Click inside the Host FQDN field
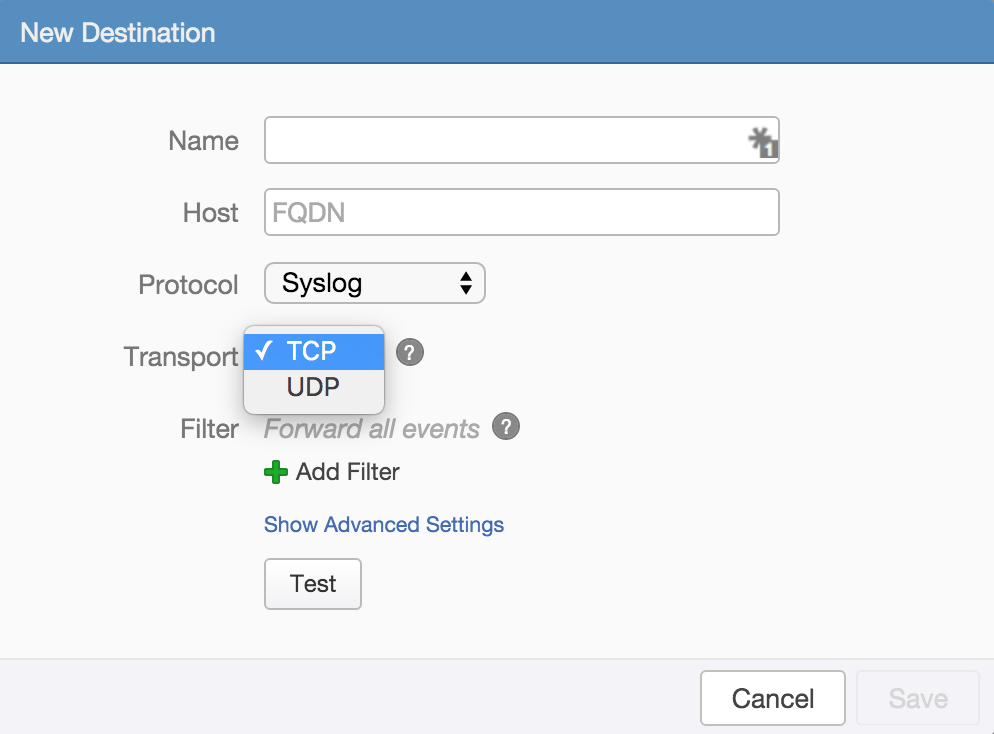The width and height of the screenshot is (994, 734). click(x=520, y=212)
